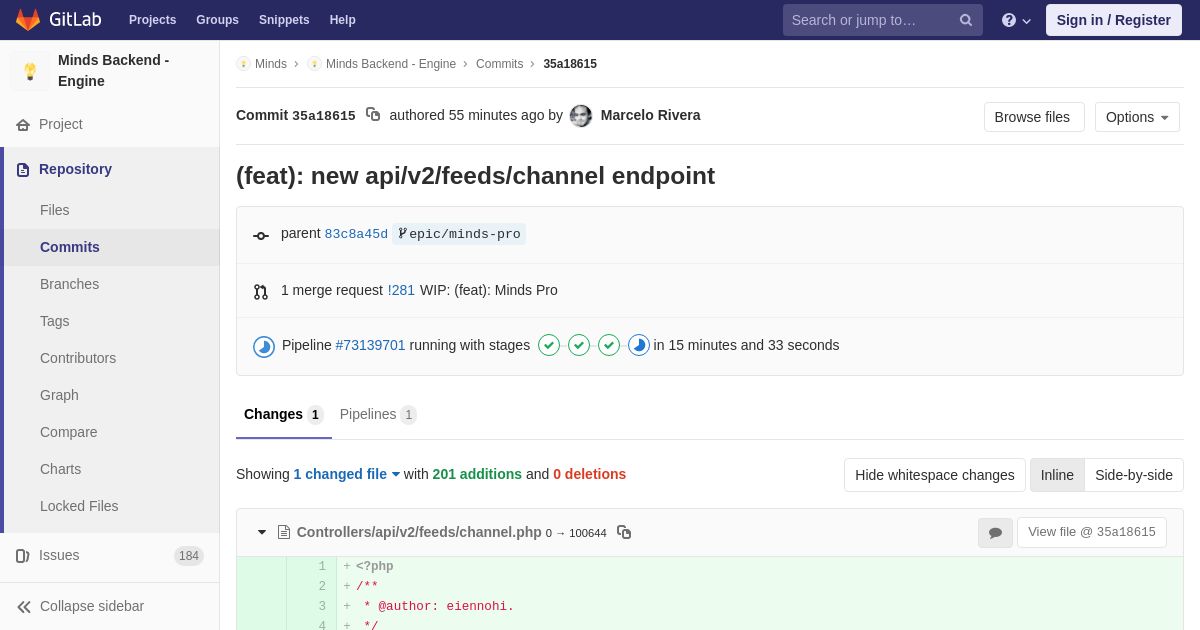Open the Changes tab
Image resolution: width=1200 pixels, height=630 pixels.
[x=284, y=415]
